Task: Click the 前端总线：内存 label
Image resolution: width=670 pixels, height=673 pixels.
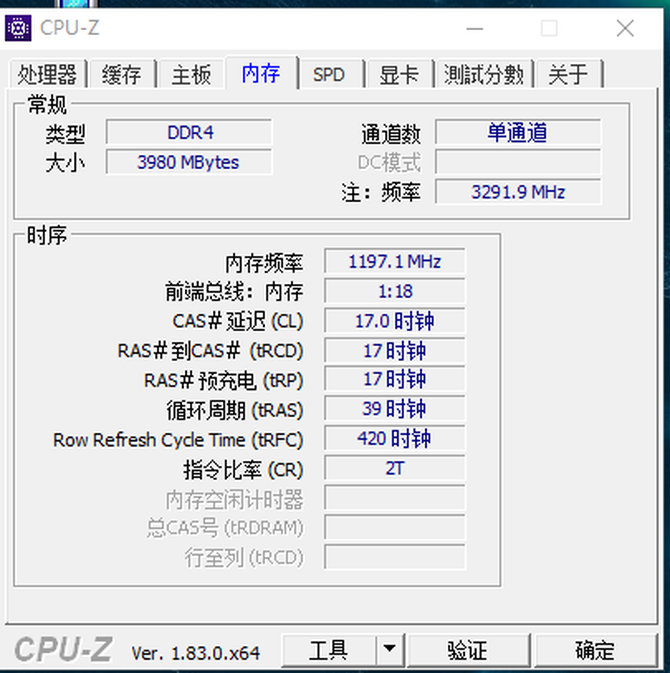Action: (x=234, y=292)
